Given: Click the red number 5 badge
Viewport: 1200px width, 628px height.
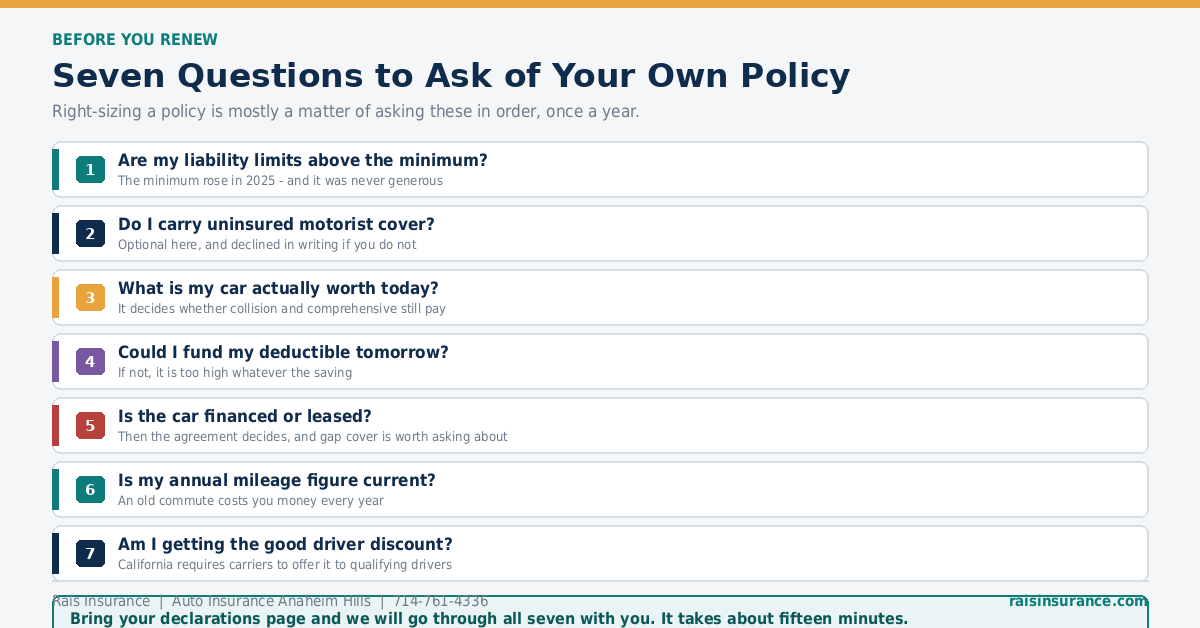Looking at the screenshot, I should click(90, 426).
